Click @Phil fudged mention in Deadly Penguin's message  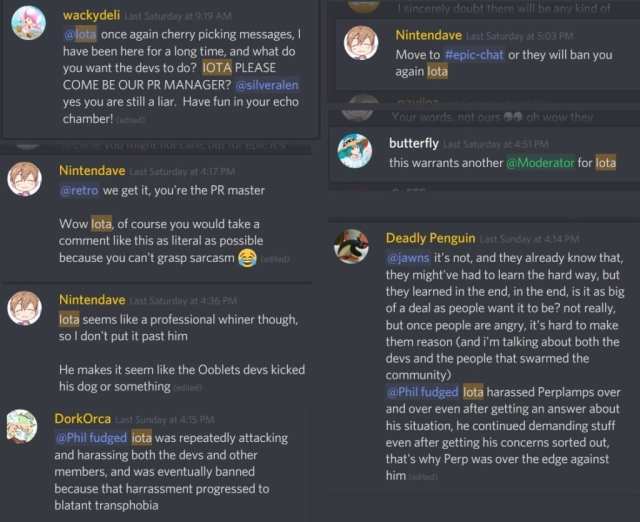tap(422, 392)
